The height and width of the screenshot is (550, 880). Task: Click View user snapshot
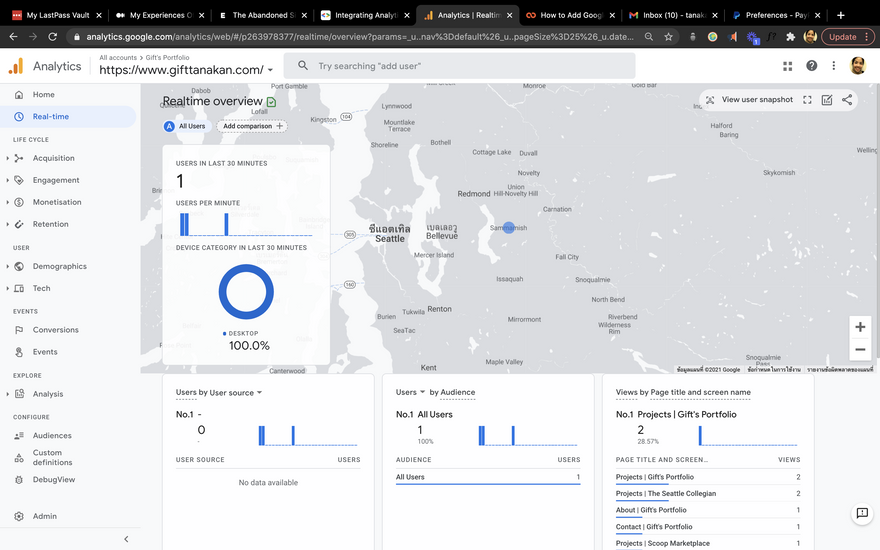pos(749,100)
